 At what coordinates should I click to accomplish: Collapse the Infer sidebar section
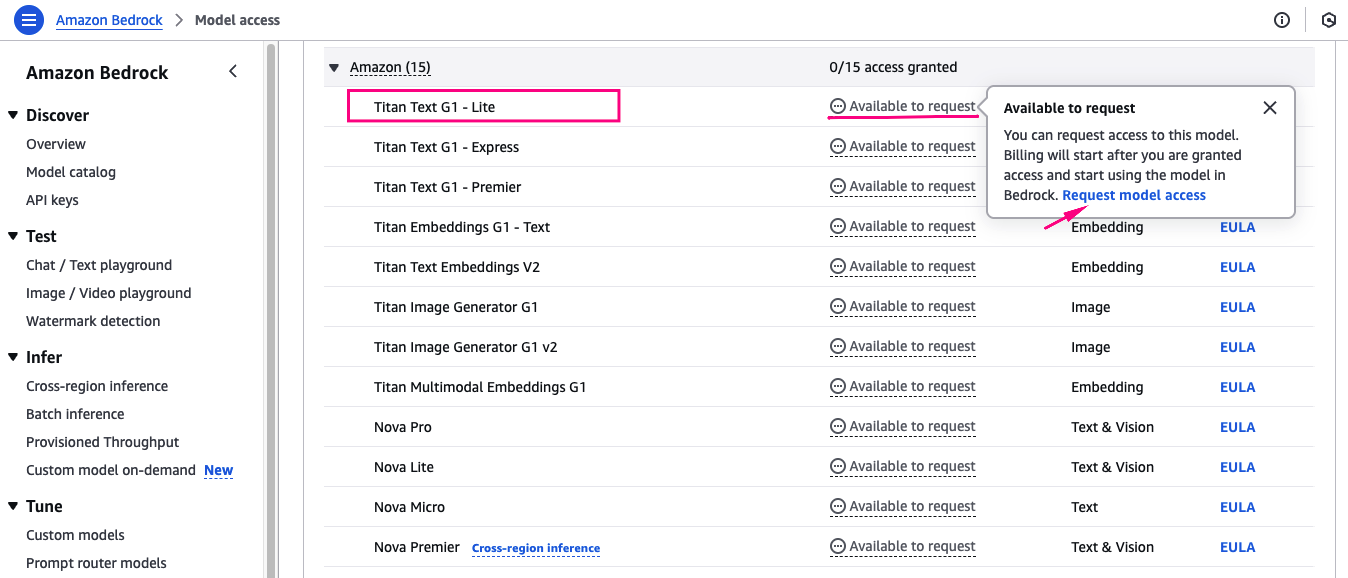point(13,357)
